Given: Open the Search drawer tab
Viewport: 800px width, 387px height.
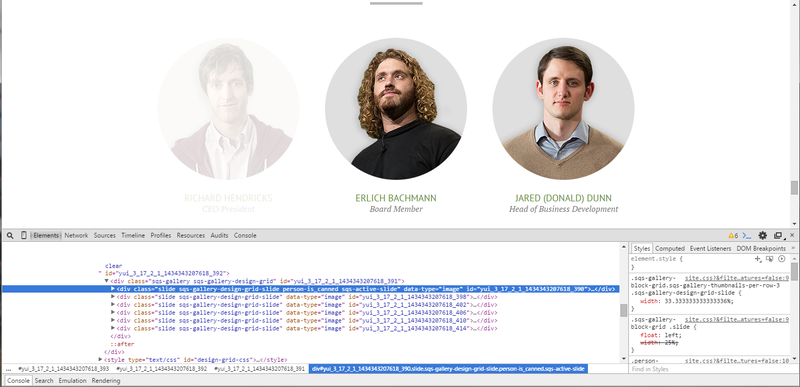Looking at the screenshot, I should point(44,381).
